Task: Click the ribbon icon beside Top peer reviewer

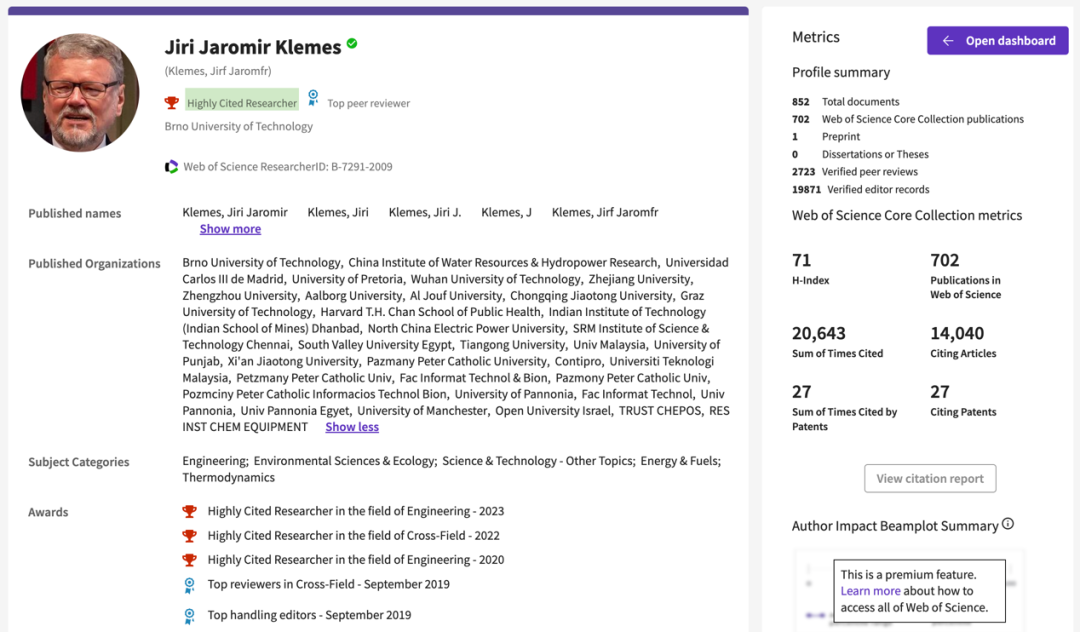Action: [313, 98]
